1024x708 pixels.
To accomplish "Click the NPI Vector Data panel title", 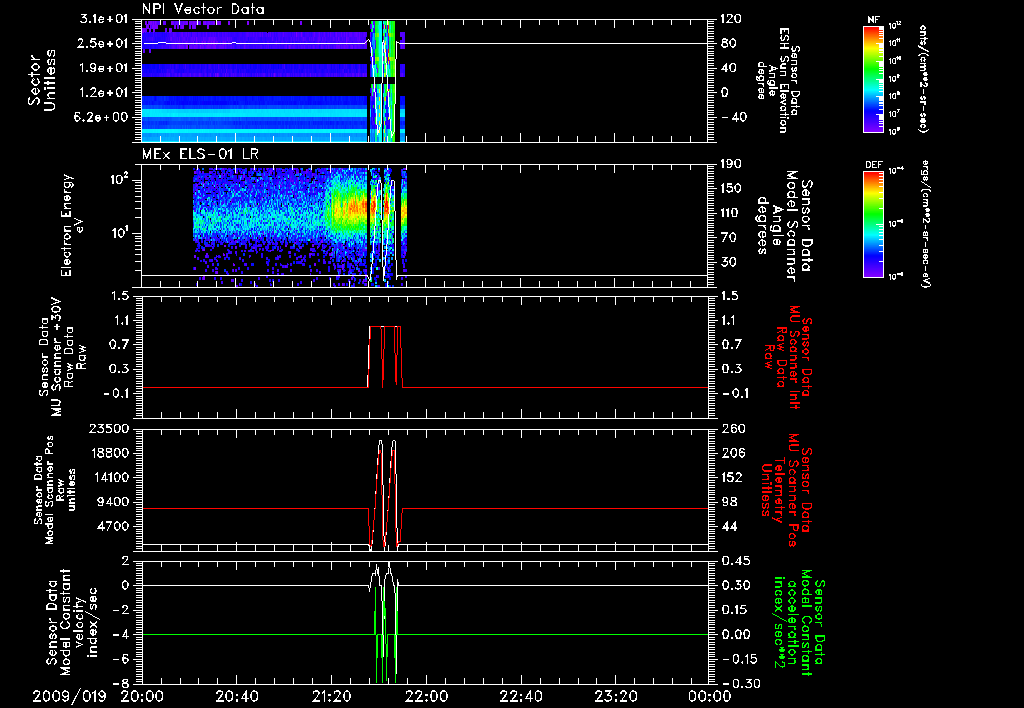I will (x=203, y=9).
